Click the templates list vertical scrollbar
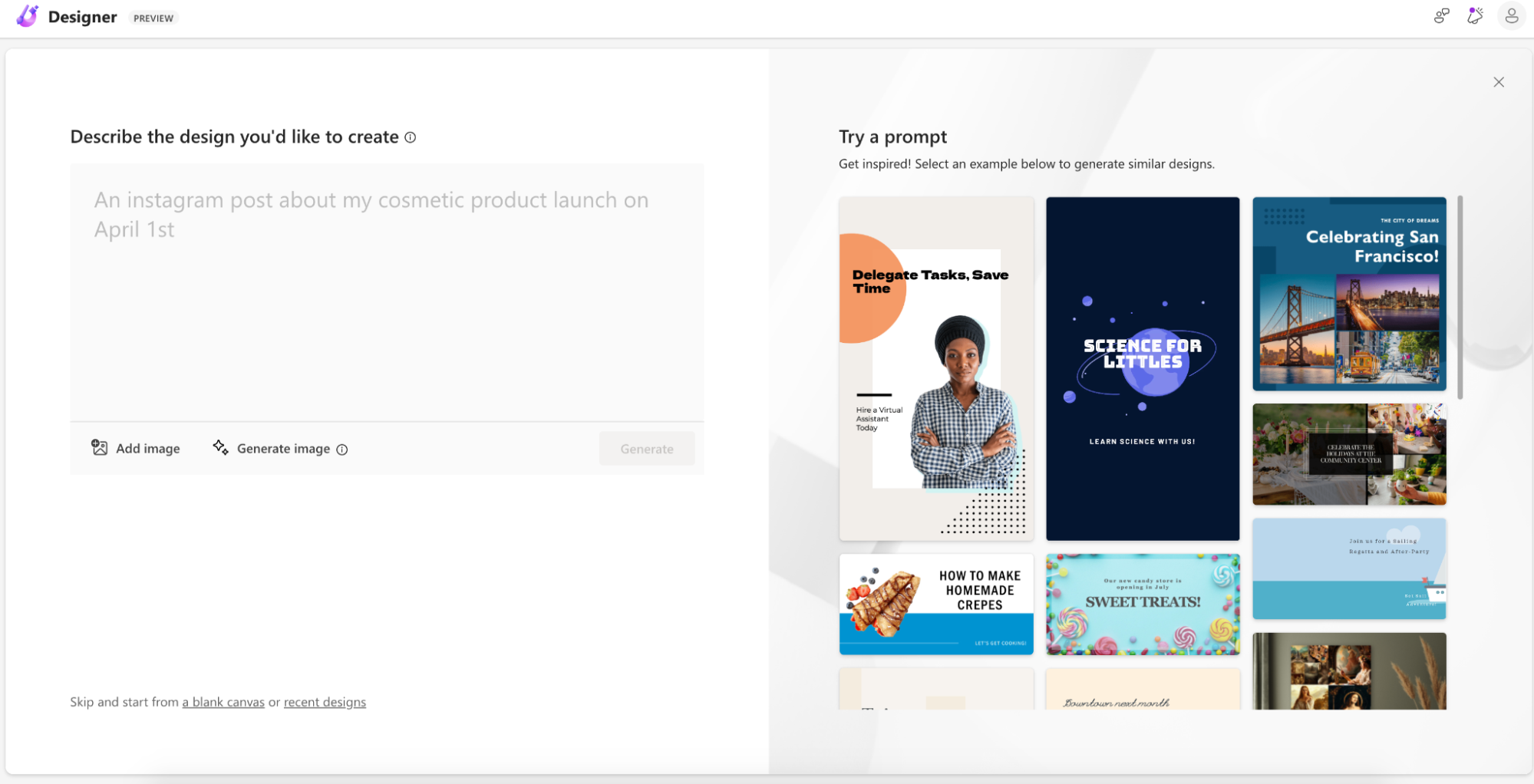 [1460, 298]
